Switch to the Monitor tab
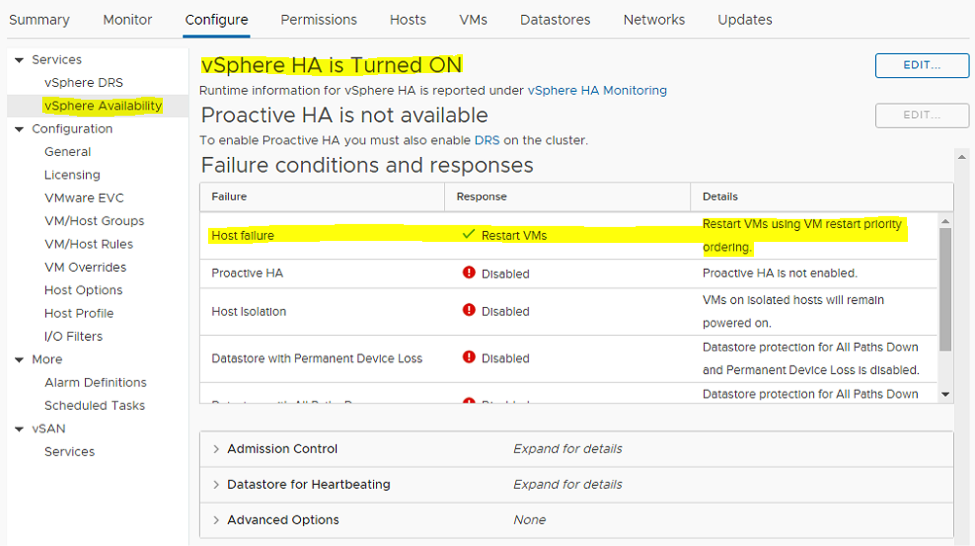This screenshot has width=975, height=546. 127,20
